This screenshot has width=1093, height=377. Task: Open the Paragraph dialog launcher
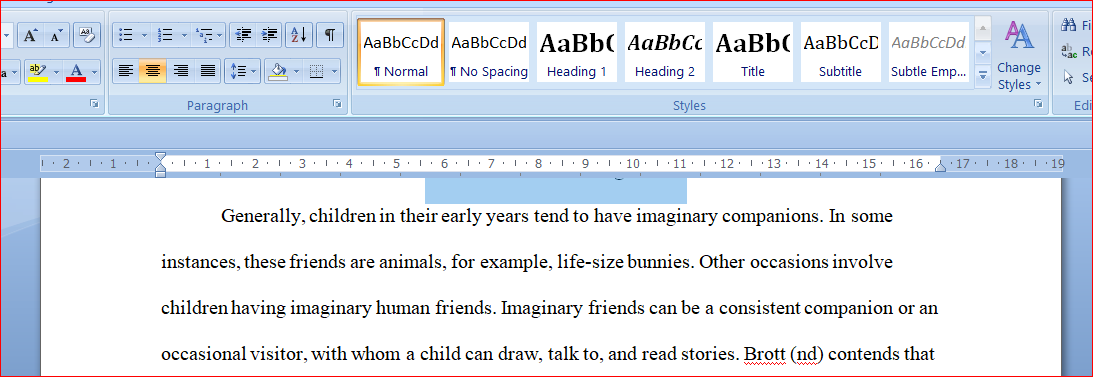[338, 104]
